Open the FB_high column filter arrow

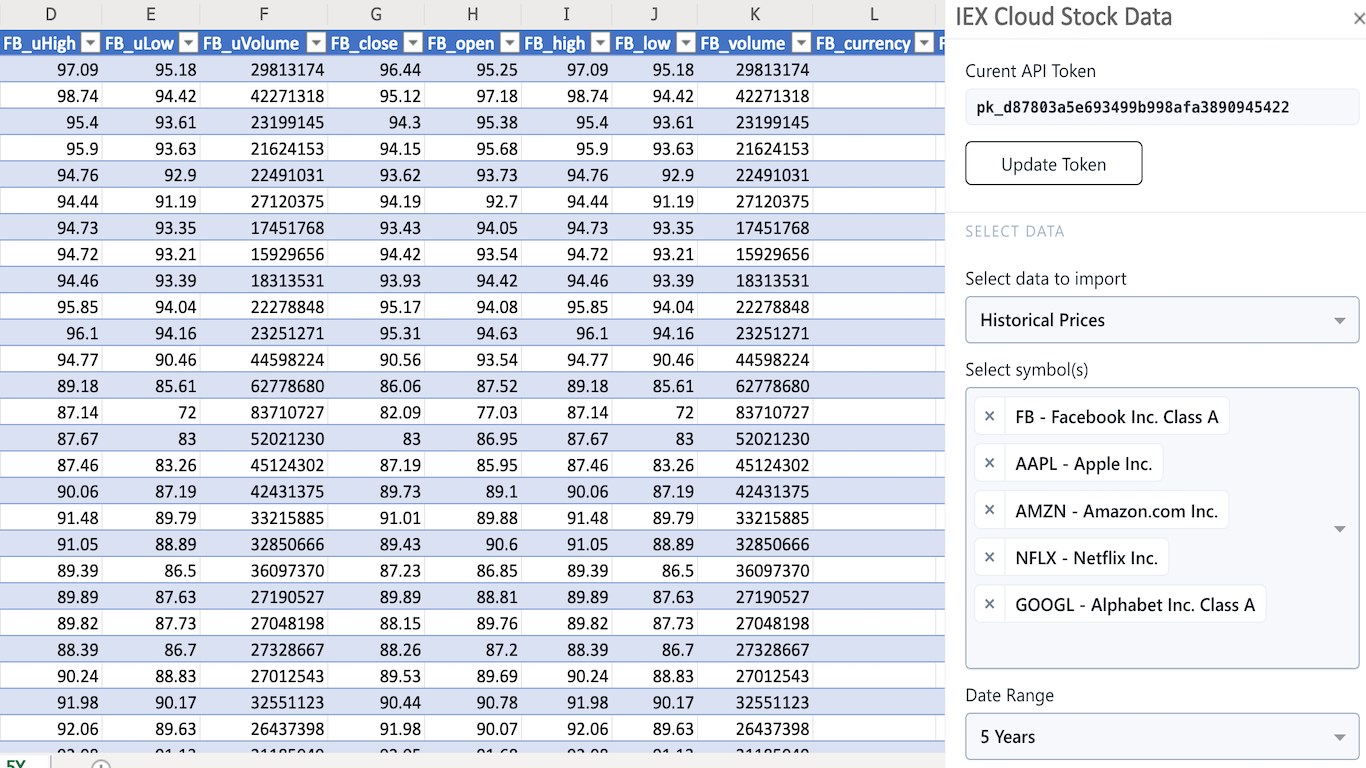tap(599, 43)
